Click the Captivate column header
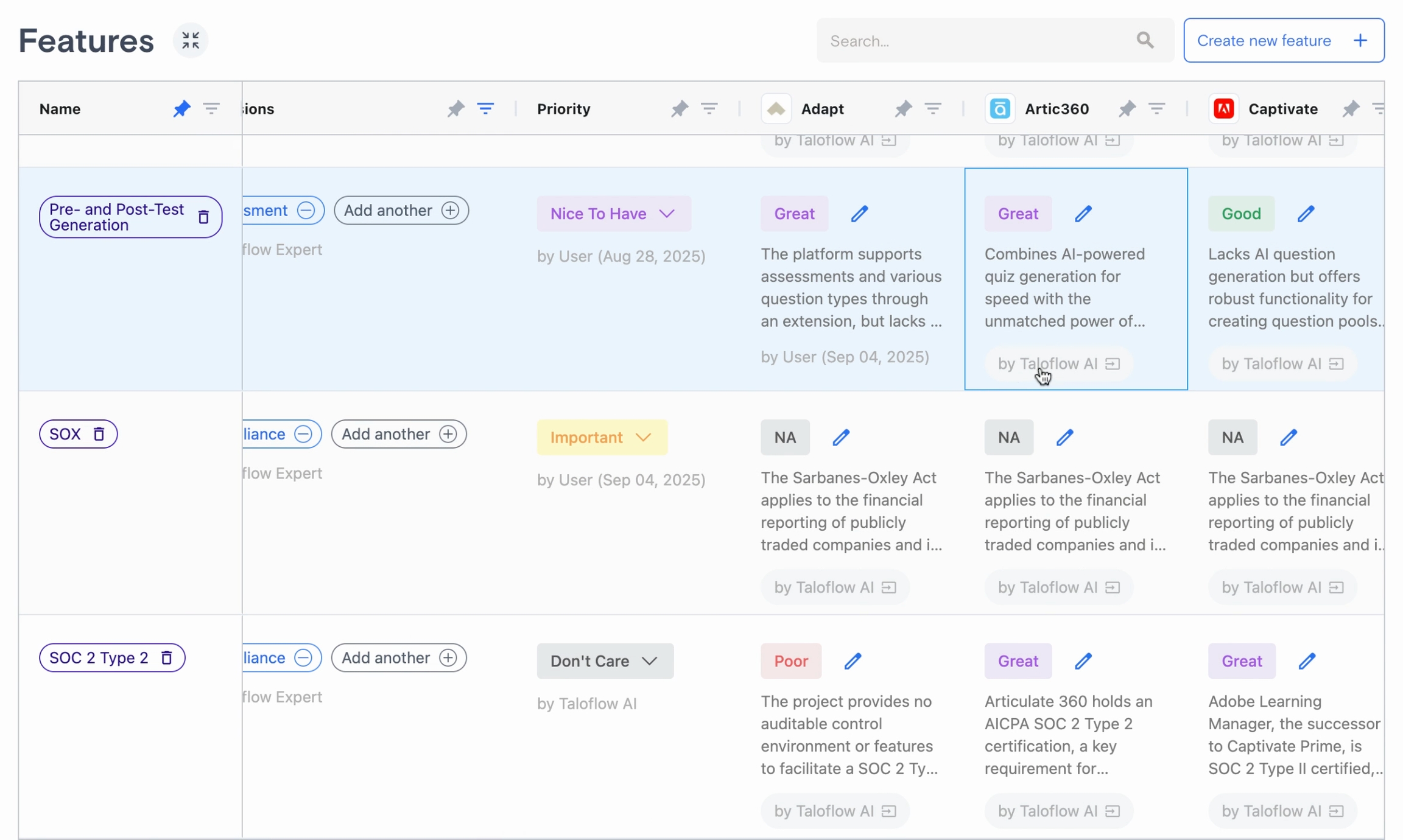1403x840 pixels. point(1282,109)
